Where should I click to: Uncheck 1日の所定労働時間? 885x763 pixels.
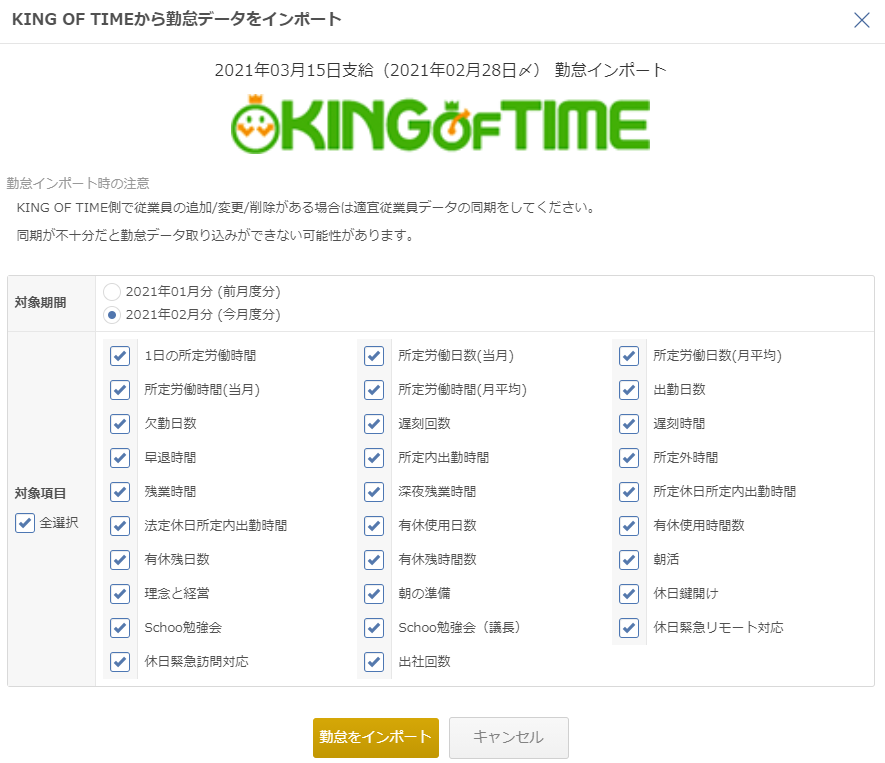pyautogui.click(x=120, y=356)
